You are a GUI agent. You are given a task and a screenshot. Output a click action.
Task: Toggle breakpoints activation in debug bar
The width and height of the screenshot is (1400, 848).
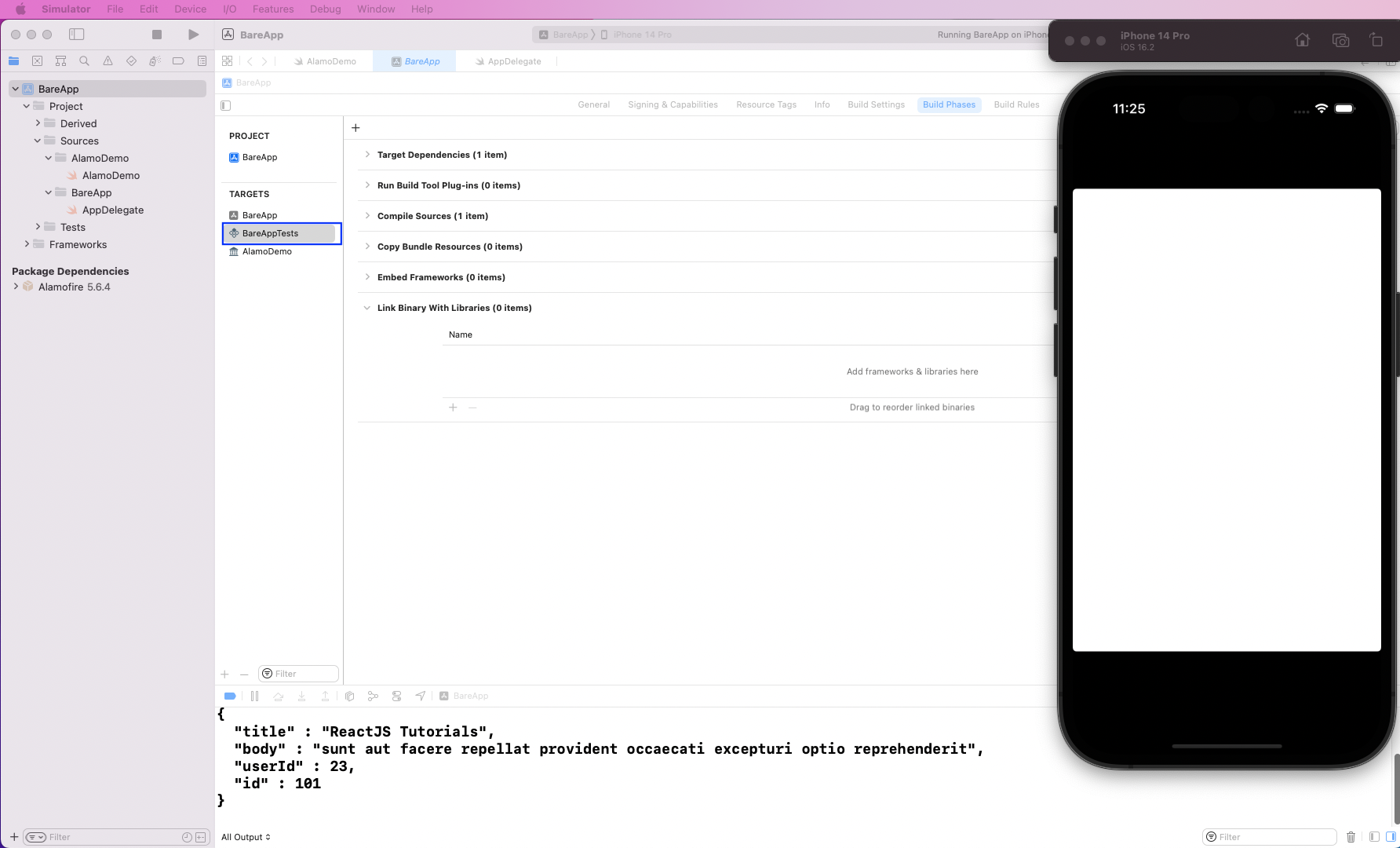(230, 696)
